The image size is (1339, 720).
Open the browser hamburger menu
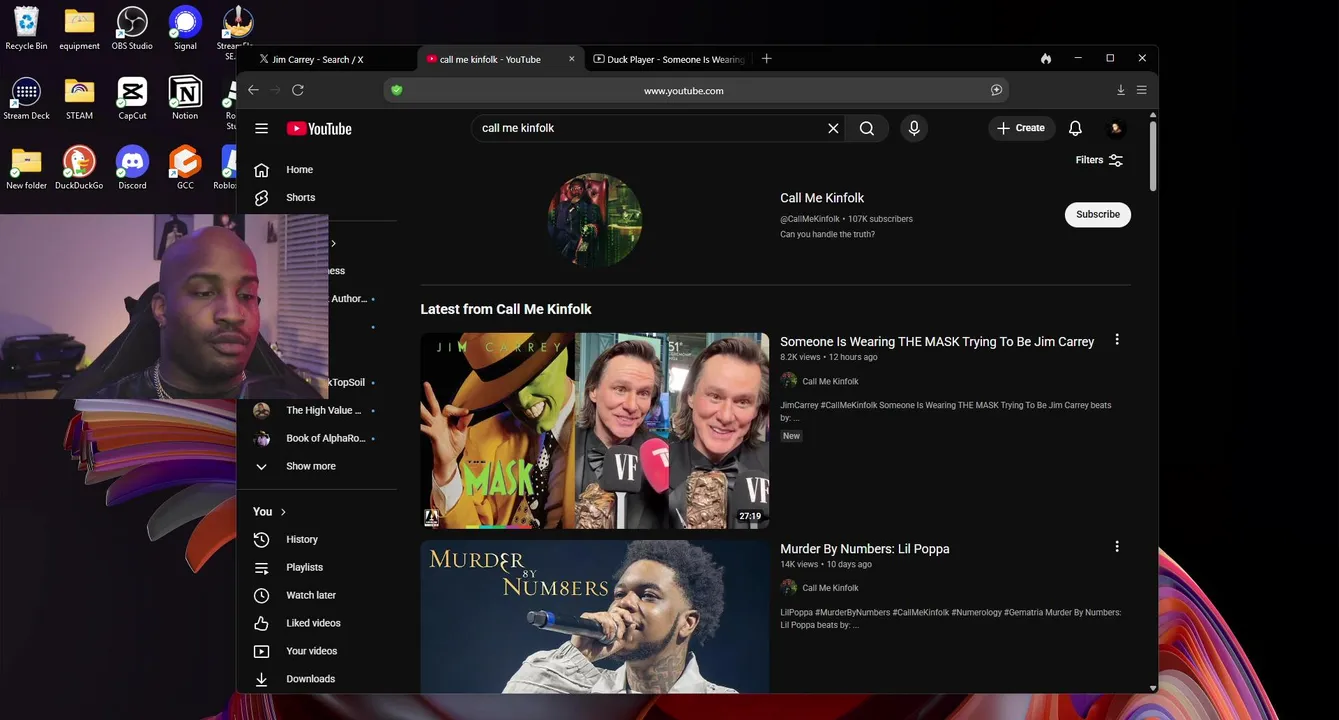(x=1142, y=90)
